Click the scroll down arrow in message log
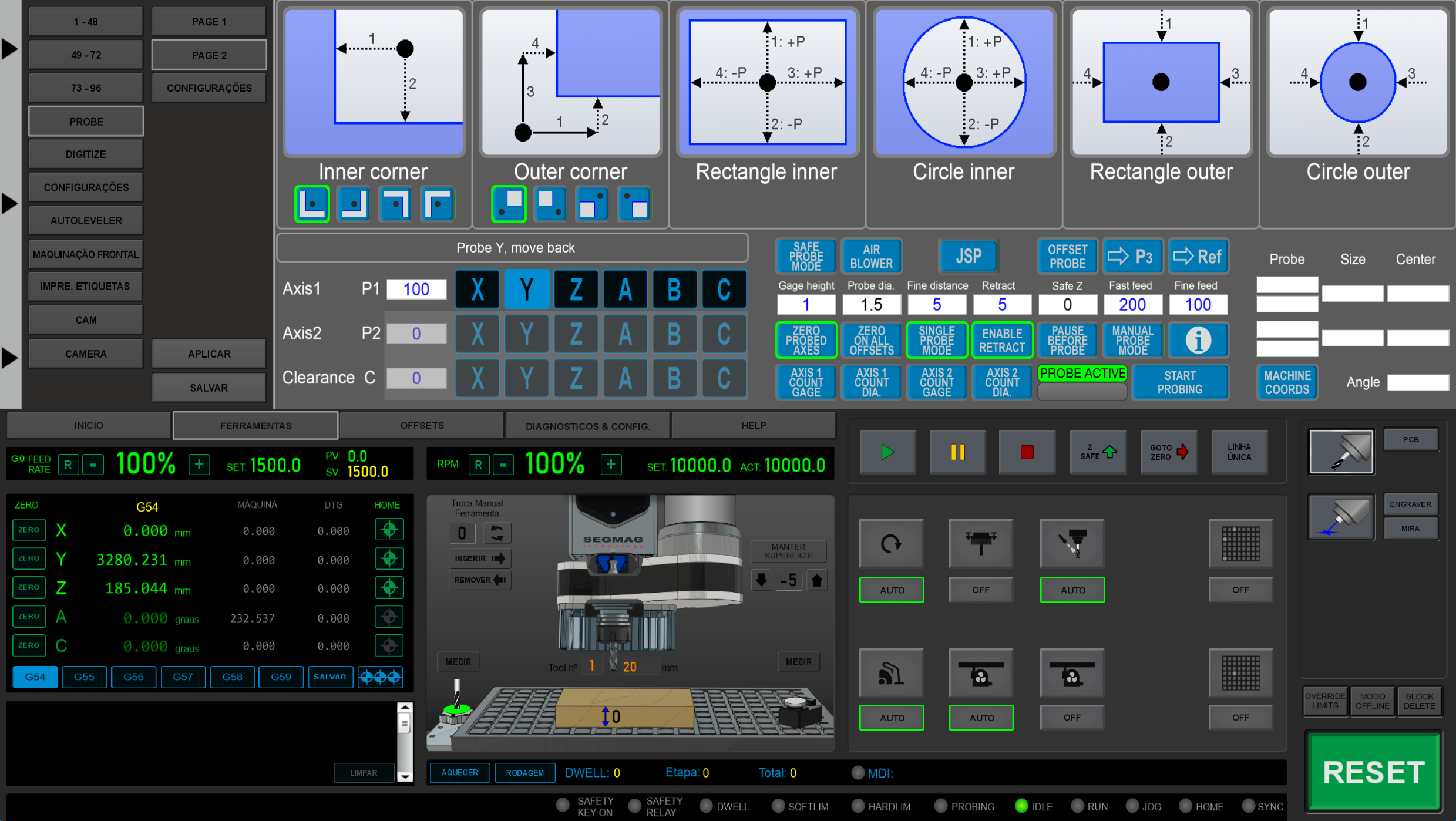1456x821 pixels. coord(405,776)
